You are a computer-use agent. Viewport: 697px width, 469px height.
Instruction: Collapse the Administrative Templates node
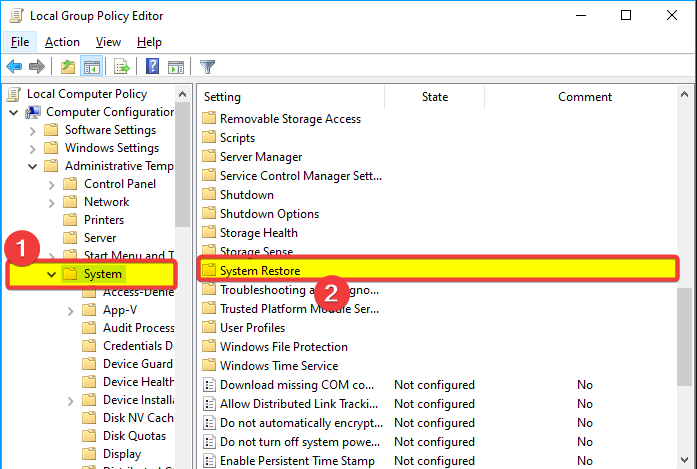click(32, 167)
